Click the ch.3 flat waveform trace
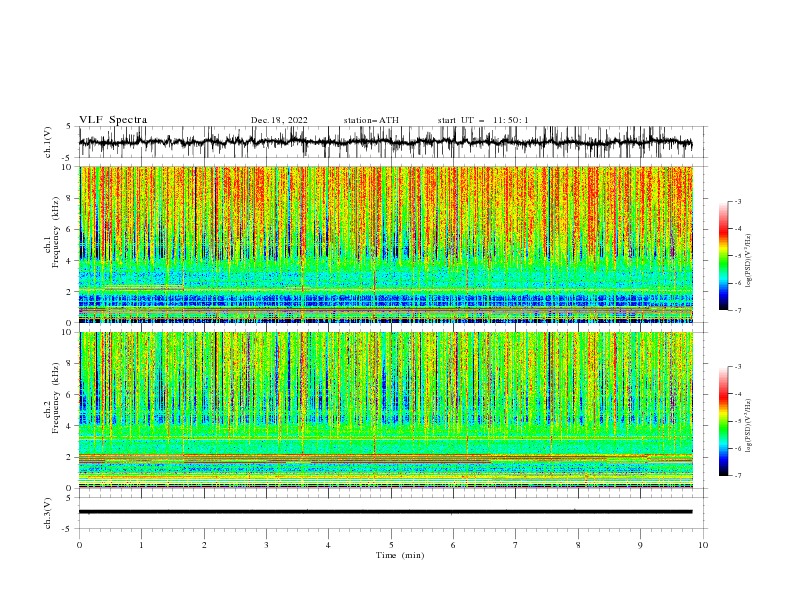 point(385,512)
